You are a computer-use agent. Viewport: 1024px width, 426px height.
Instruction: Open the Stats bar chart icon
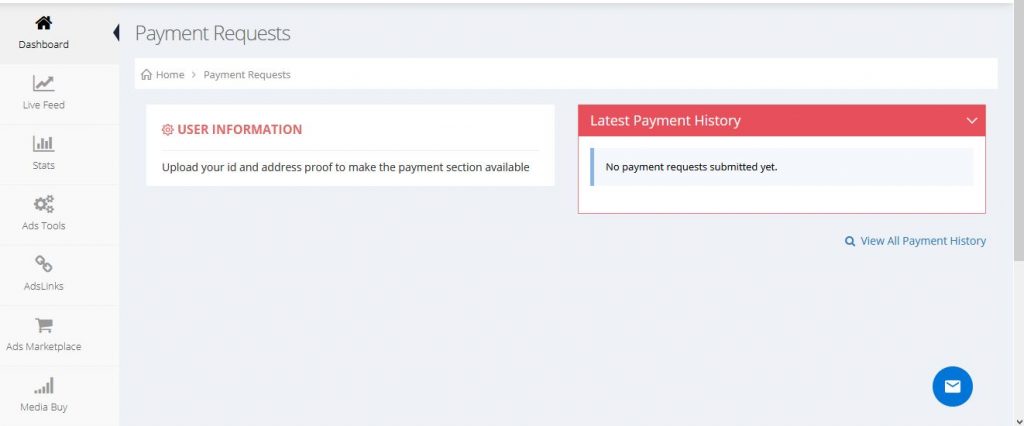(x=43, y=144)
